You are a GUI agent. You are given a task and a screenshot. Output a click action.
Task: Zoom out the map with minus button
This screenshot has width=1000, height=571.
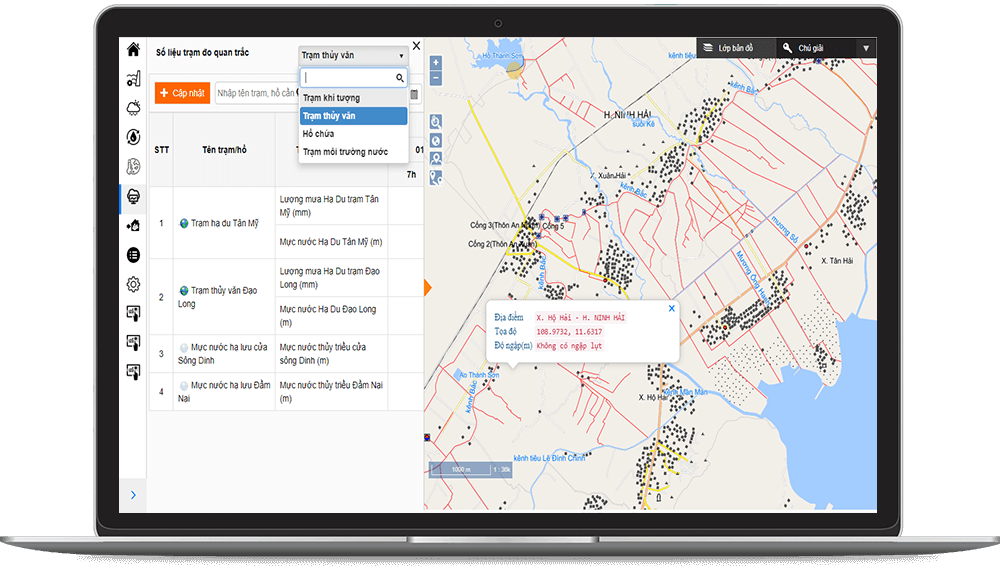pyautogui.click(x=435, y=77)
